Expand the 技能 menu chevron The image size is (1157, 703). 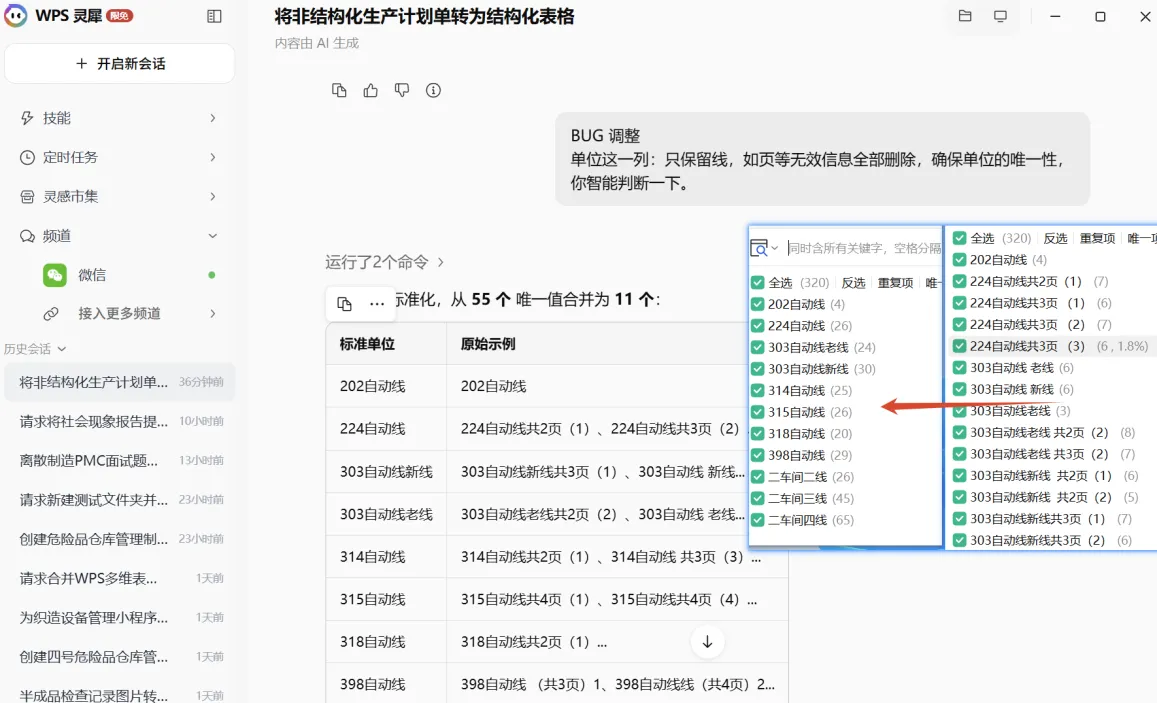(213, 118)
